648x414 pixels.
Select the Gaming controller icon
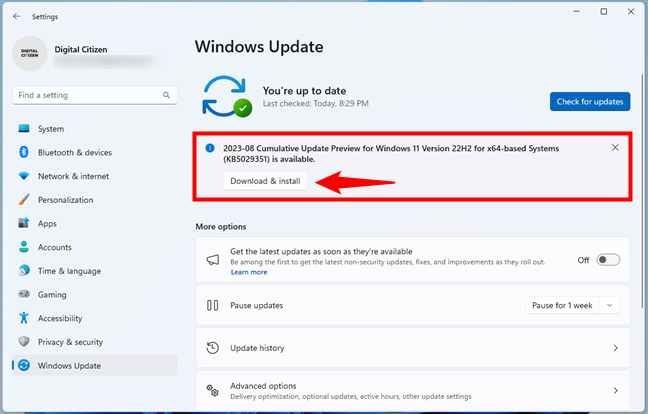pos(24,294)
